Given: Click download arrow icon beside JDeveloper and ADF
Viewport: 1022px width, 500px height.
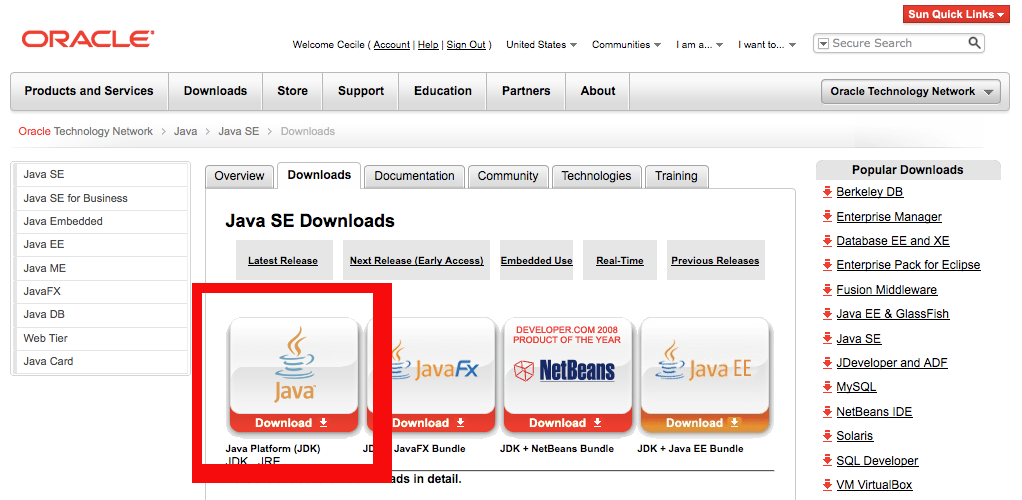Looking at the screenshot, I should tap(826, 362).
